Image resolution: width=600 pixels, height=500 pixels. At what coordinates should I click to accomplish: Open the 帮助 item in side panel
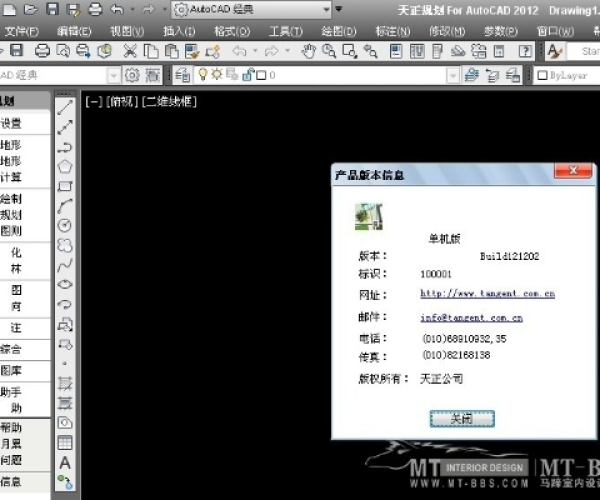coord(11,427)
